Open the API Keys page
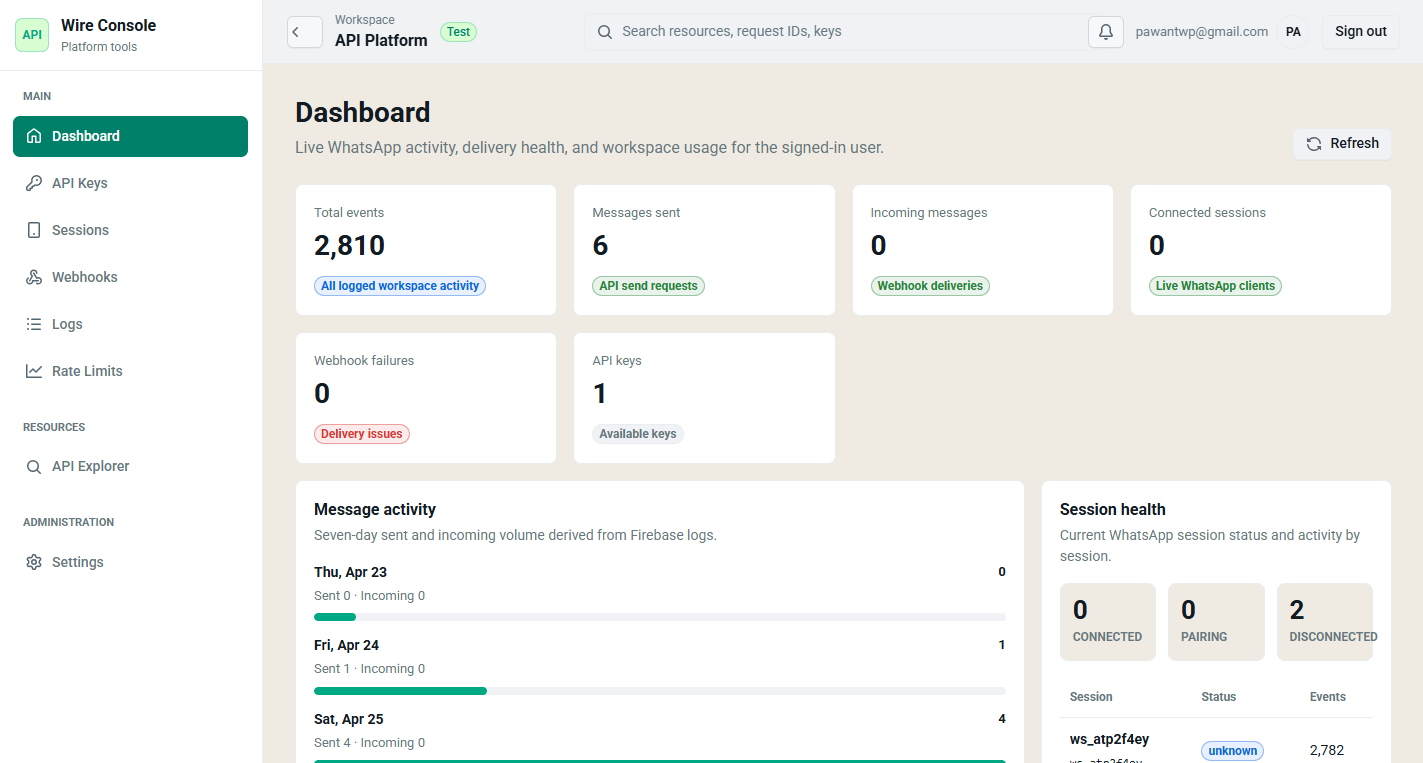This screenshot has height=763, width=1423. coord(130,183)
